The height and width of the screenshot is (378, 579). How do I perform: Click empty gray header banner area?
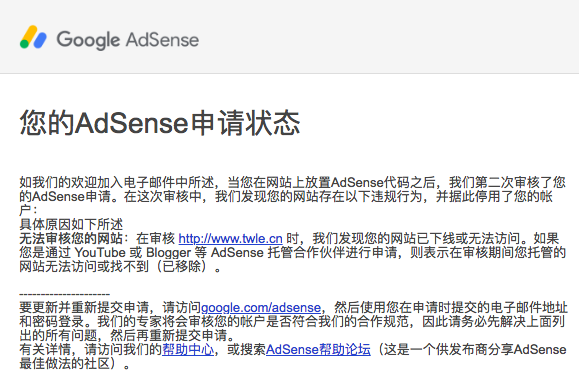(x=388, y=37)
